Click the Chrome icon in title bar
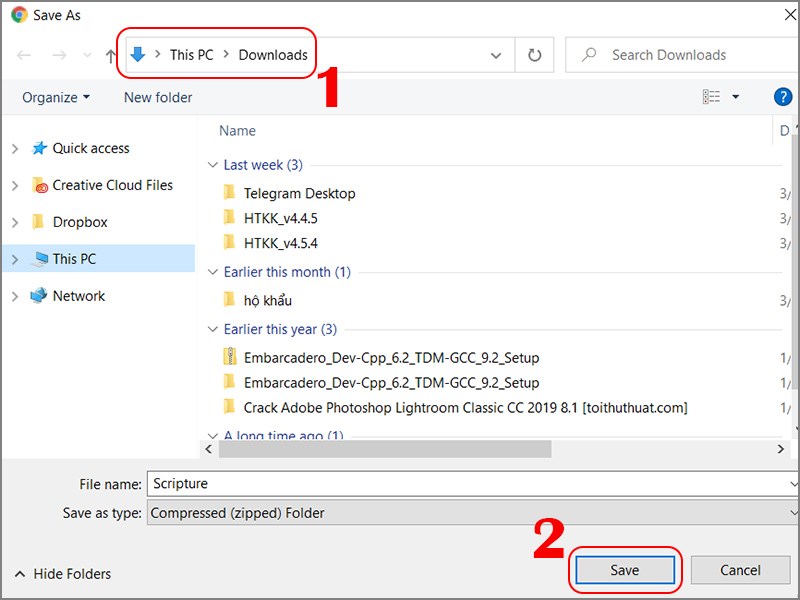800x600 pixels. tap(19, 14)
